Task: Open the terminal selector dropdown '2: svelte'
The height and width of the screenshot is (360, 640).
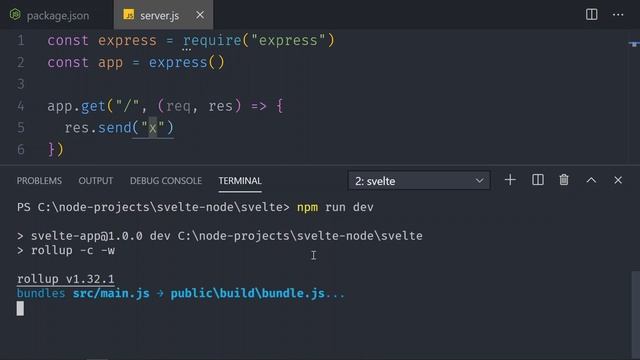Action: tap(419, 181)
